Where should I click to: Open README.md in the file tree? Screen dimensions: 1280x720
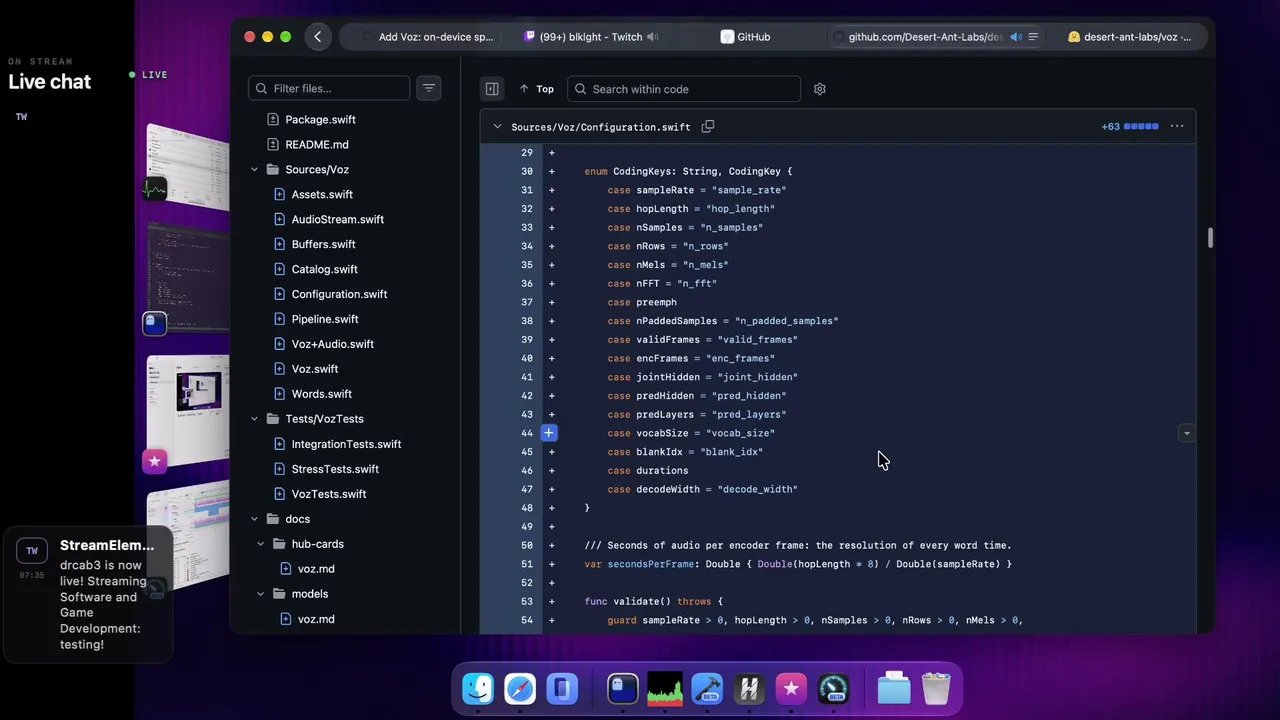[317, 145]
